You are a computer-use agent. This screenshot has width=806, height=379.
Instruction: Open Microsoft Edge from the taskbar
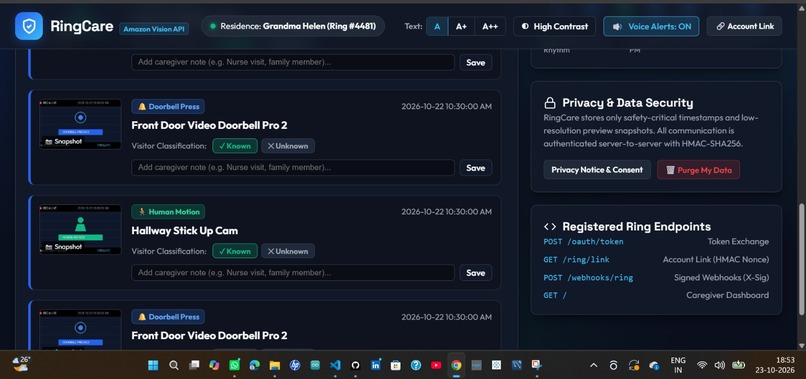click(x=254, y=365)
